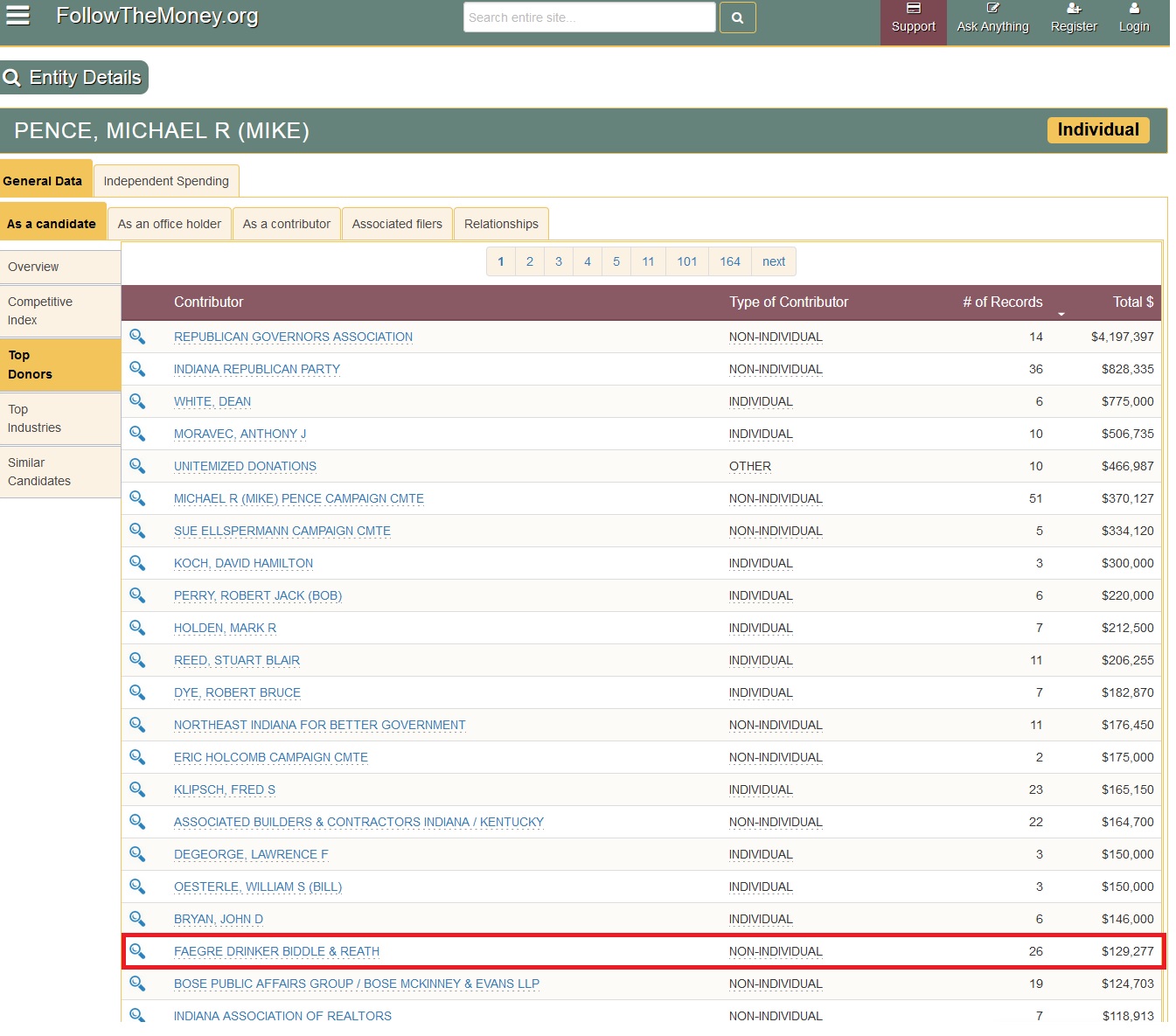Click magnifier icon for Associated Builders & Contractors

coord(137,822)
